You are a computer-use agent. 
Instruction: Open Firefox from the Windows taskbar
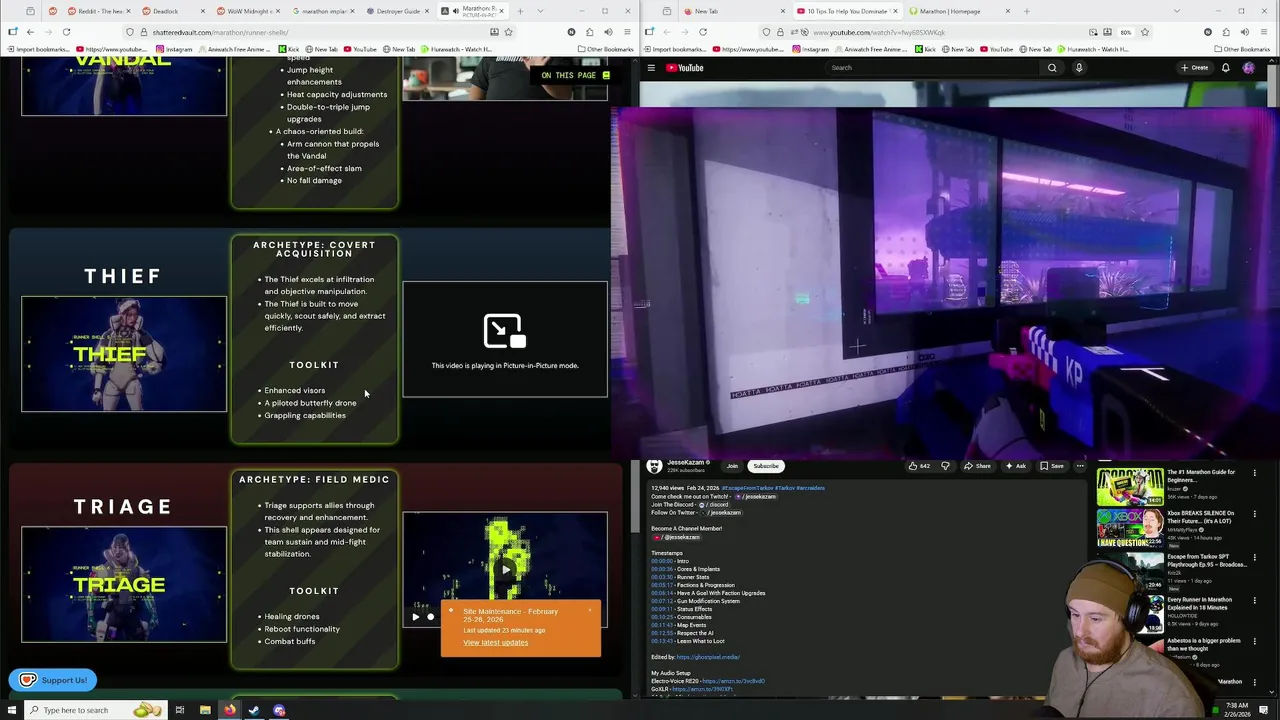click(230, 710)
